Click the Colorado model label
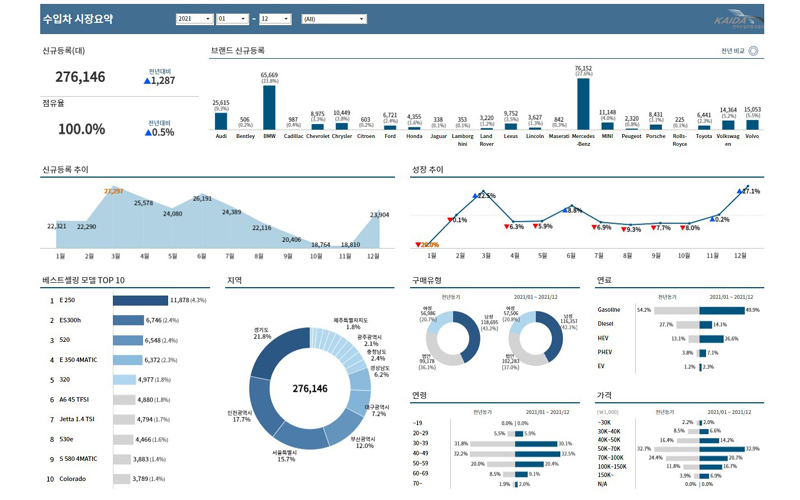This screenshot has height=500, width=800. click(x=72, y=479)
